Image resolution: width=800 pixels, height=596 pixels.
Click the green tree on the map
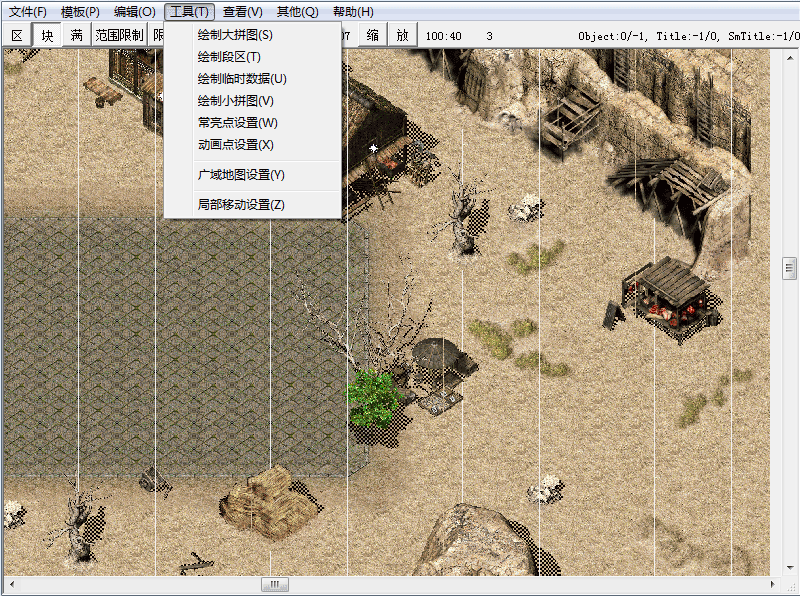[x=372, y=399]
